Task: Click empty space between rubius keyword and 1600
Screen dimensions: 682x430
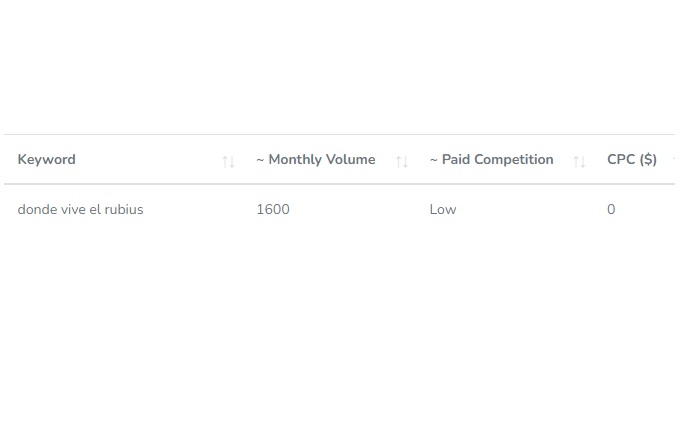Action: click(198, 210)
